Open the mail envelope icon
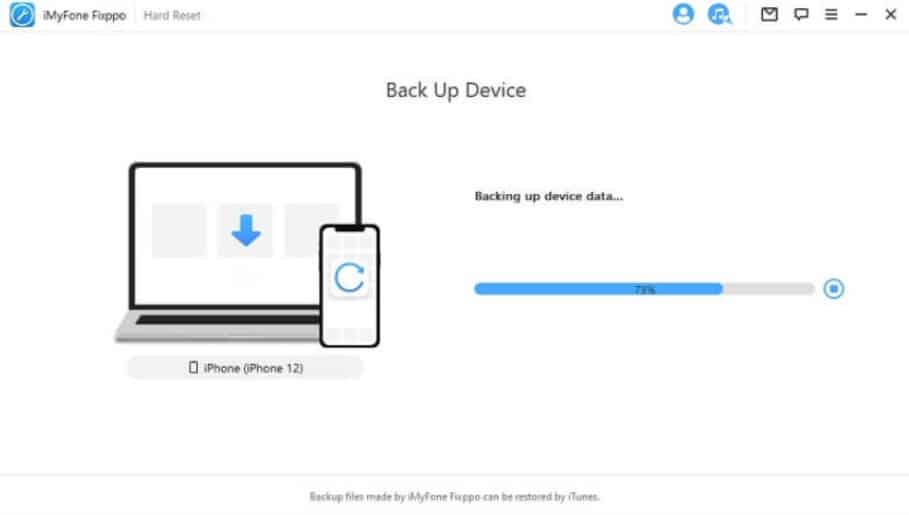The image size is (909, 515). [769, 14]
